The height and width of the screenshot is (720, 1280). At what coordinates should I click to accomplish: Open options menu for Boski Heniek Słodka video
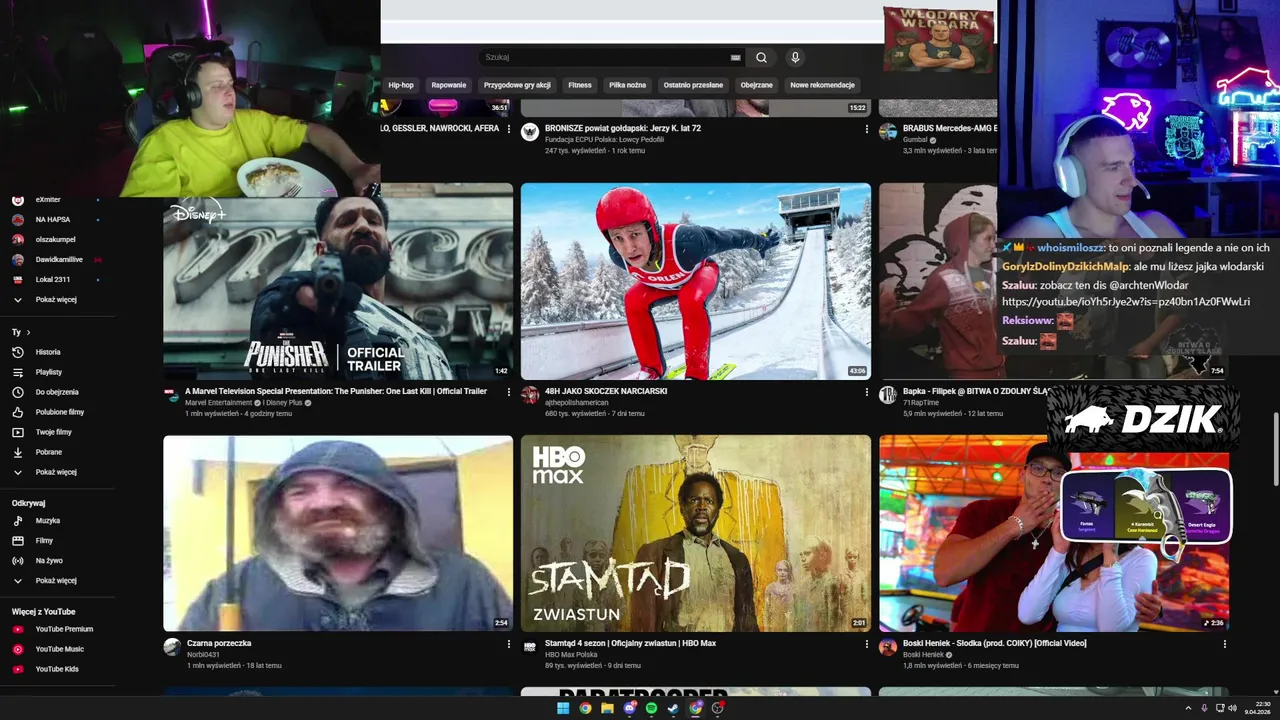(1225, 644)
